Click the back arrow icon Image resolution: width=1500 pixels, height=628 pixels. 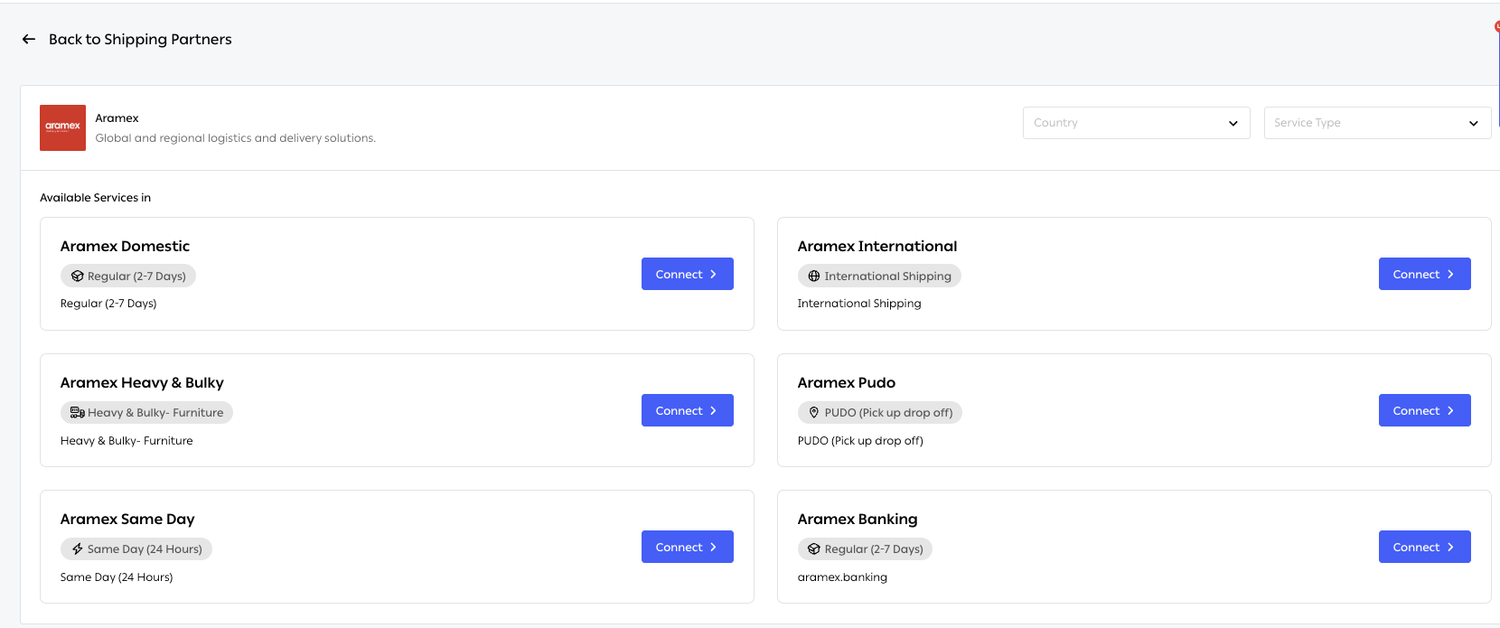pyautogui.click(x=29, y=39)
